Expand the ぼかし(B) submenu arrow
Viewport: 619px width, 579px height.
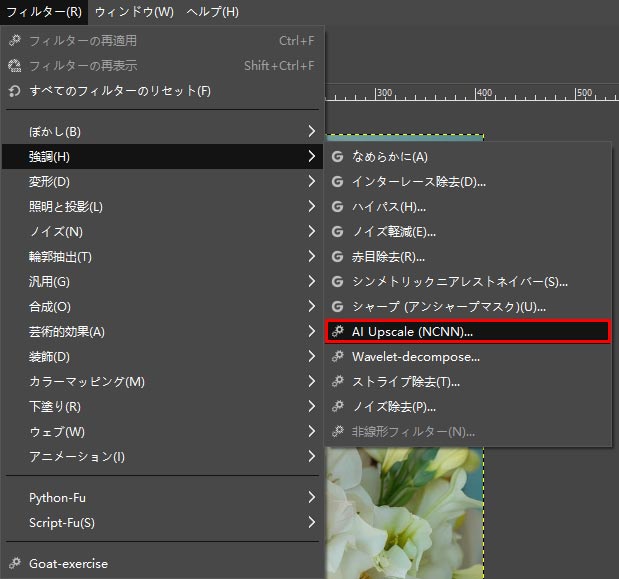312,132
